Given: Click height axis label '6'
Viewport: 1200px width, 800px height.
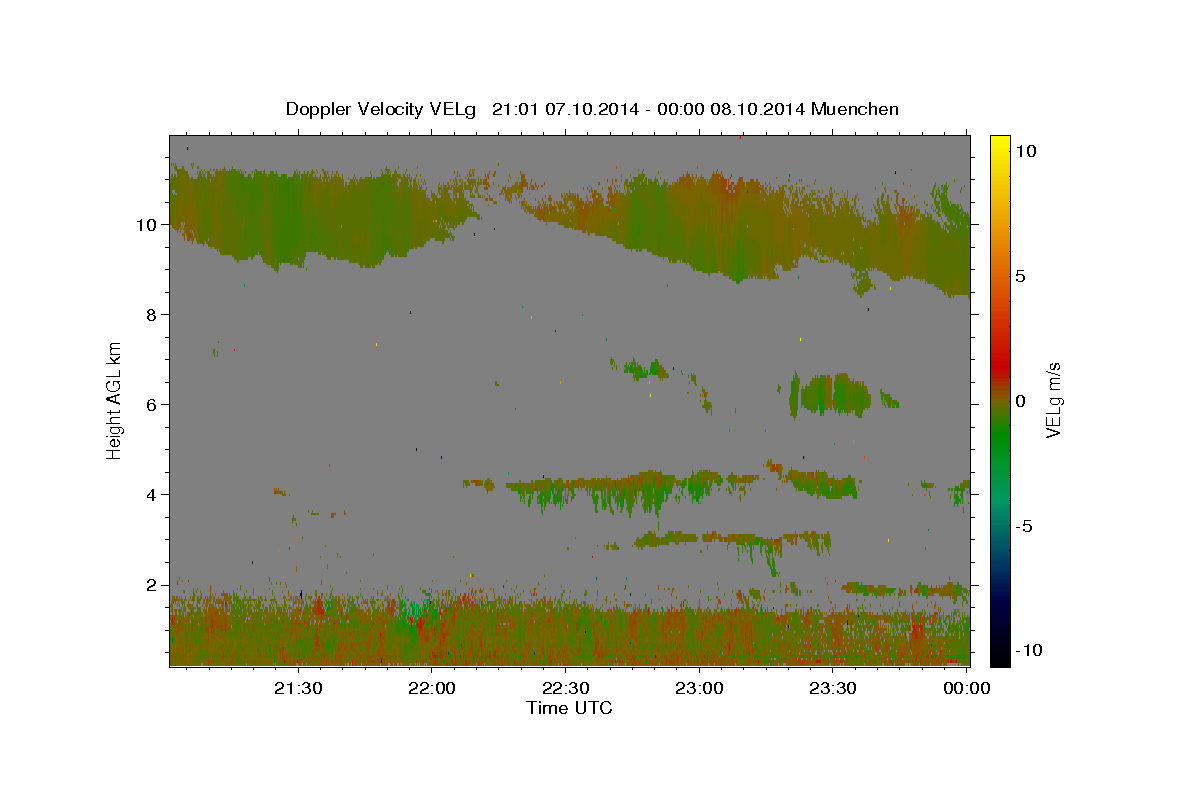Looking at the screenshot, I should [153, 405].
